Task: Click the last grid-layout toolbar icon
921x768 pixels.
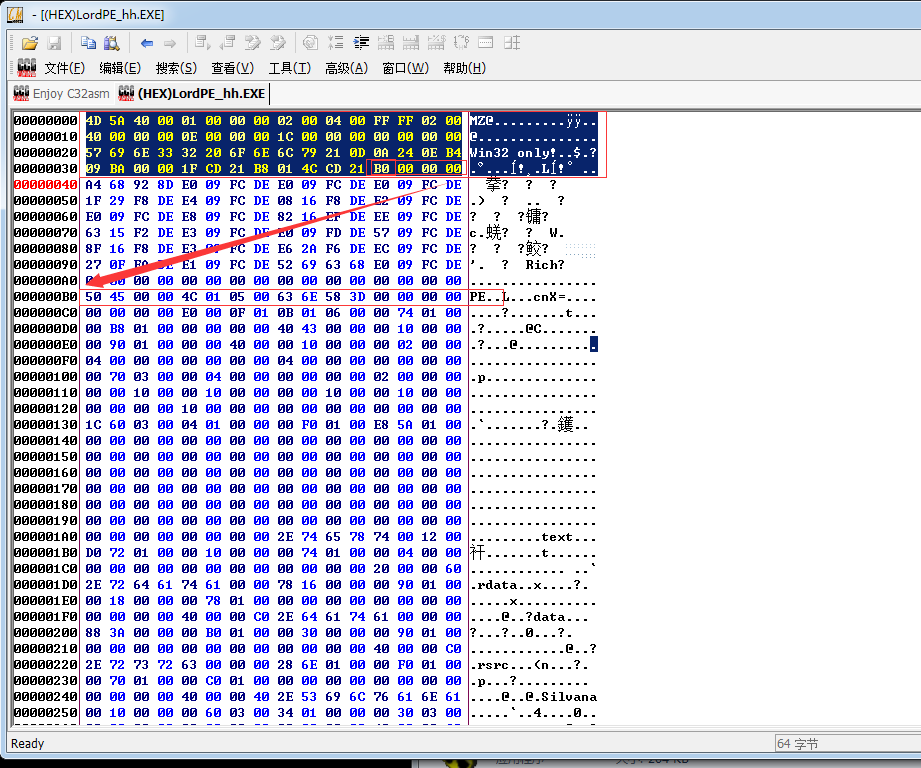Action: [x=512, y=42]
